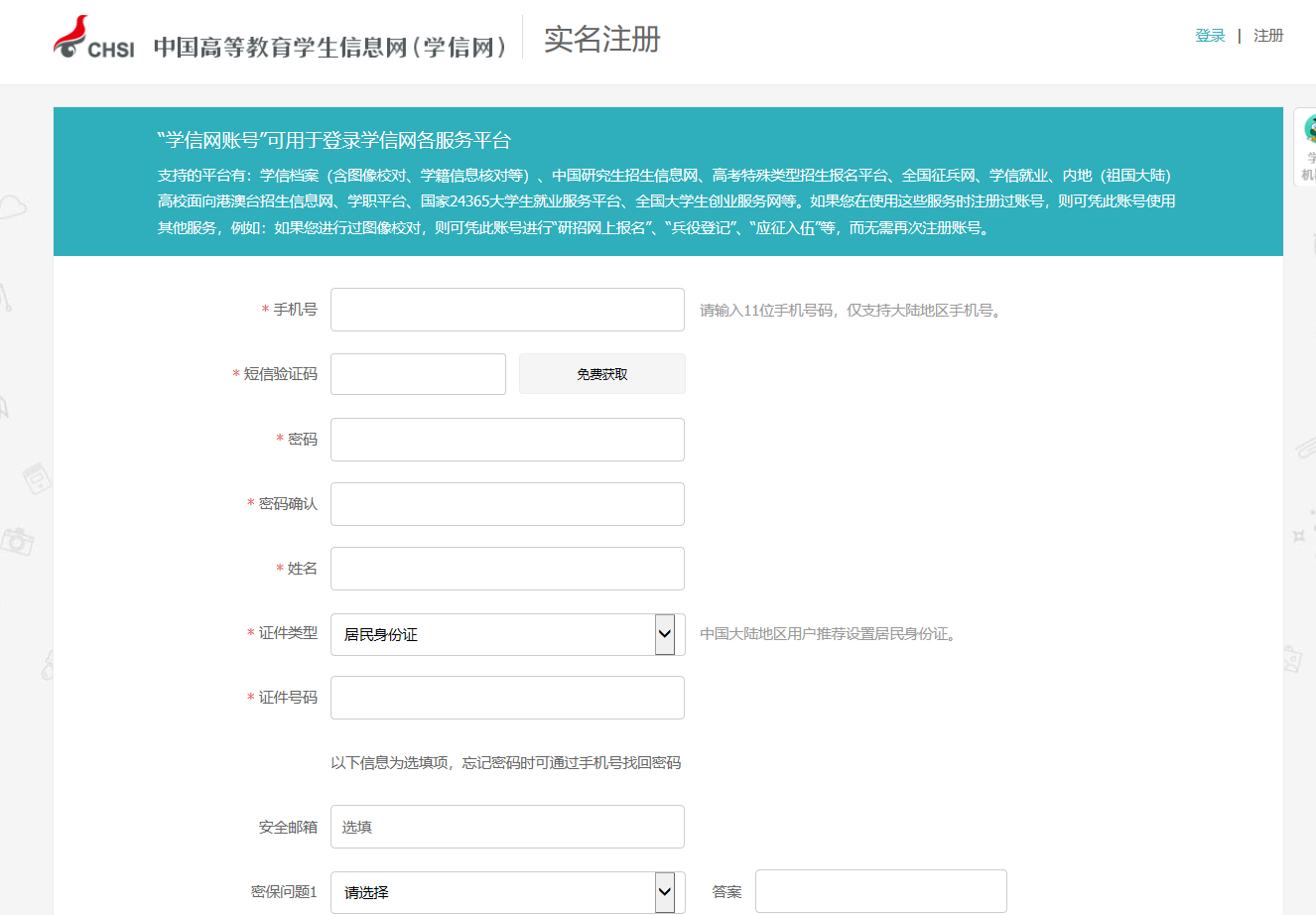Focus the 证件号码 ID number field
1316x915 pixels.
coord(507,698)
